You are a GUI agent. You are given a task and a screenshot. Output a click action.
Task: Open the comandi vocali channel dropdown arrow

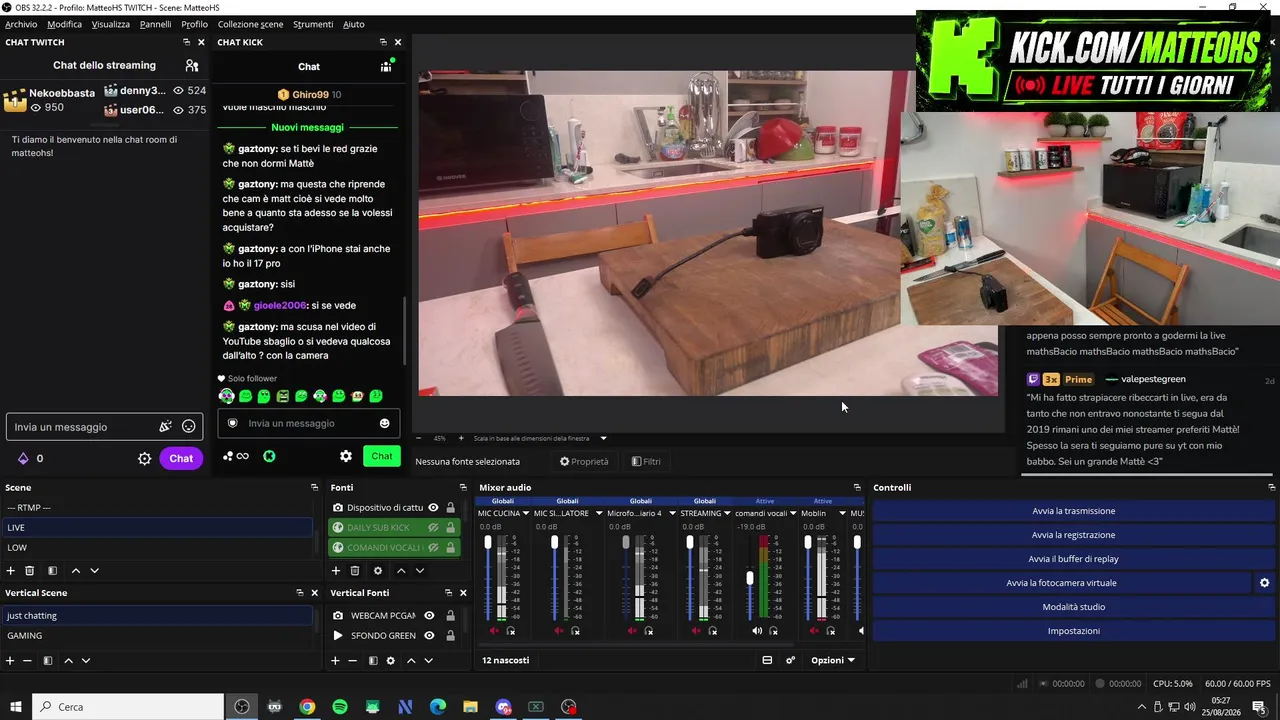pos(793,513)
